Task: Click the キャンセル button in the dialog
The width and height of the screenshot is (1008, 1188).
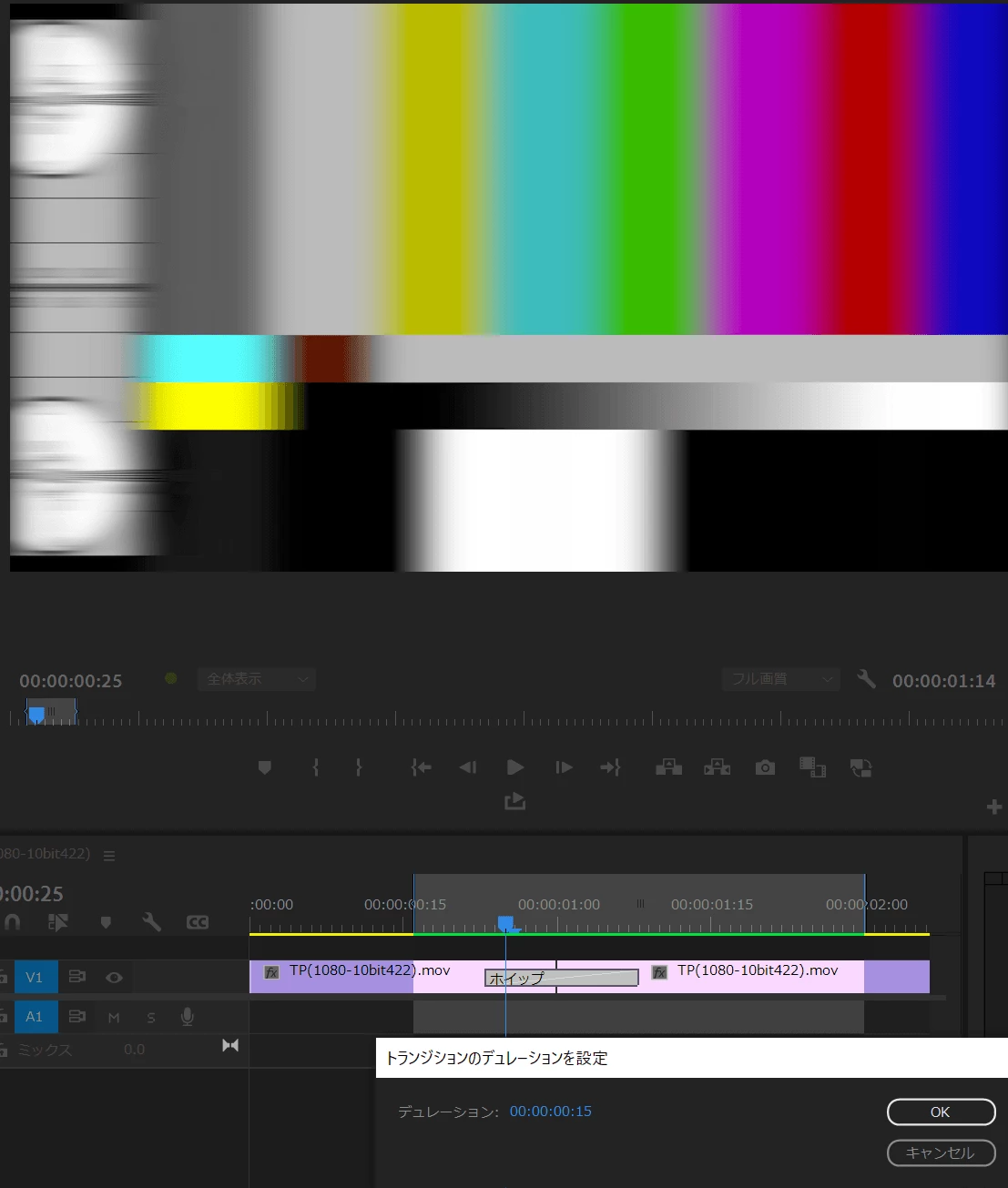Action: 941,1152
